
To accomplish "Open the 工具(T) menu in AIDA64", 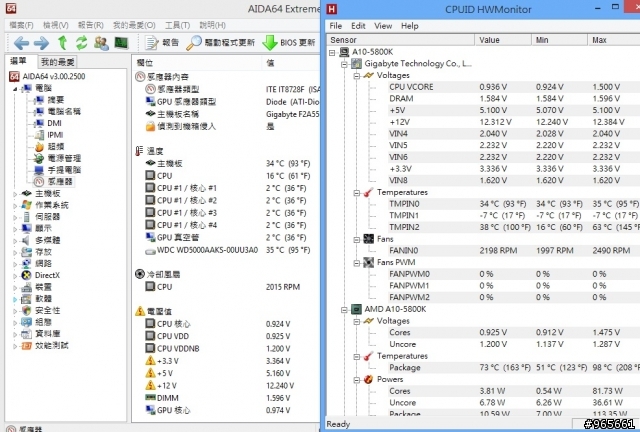I will click(177, 25).
